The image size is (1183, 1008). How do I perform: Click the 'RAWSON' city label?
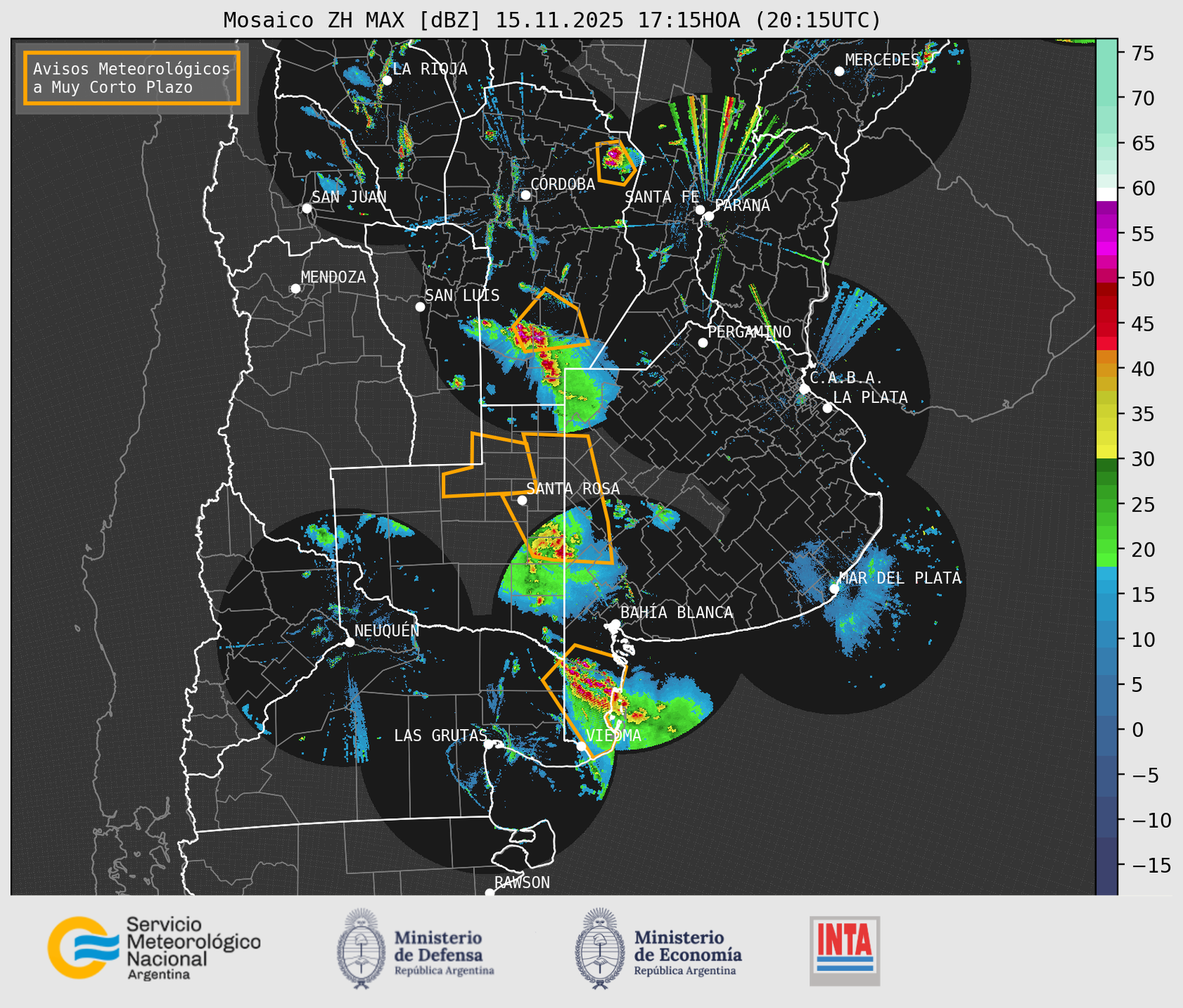[x=522, y=883]
